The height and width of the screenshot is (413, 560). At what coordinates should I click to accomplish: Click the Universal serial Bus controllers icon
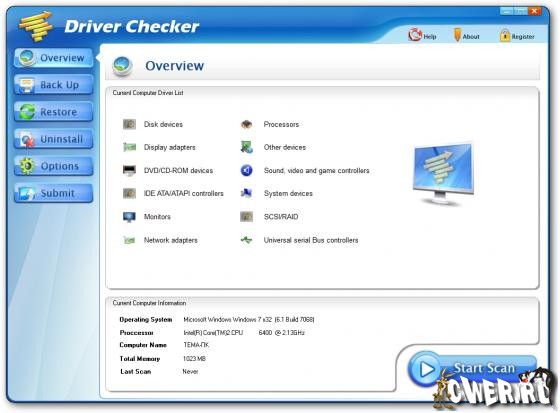247,240
